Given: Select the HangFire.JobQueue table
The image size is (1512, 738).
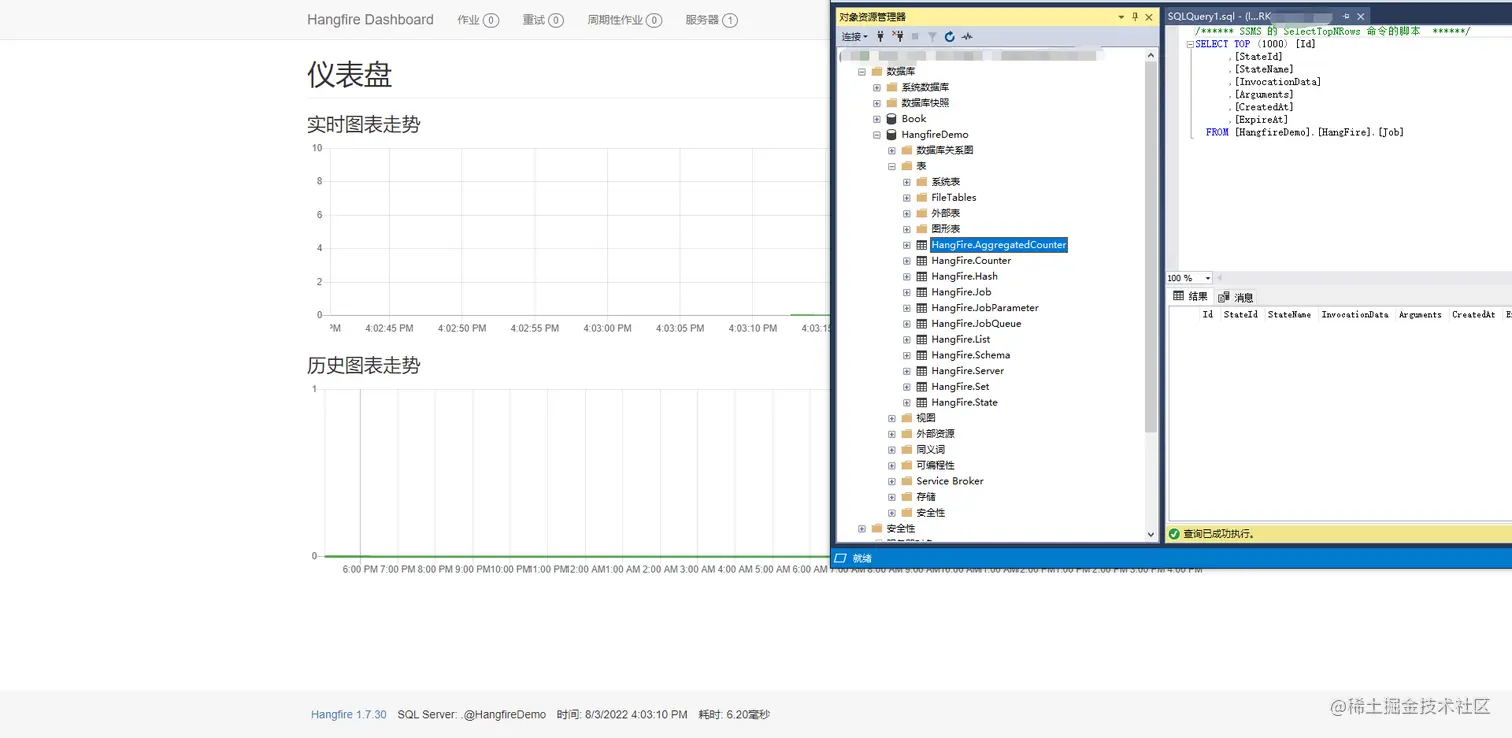Looking at the screenshot, I should pyautogui.click(x=976, y=324).
